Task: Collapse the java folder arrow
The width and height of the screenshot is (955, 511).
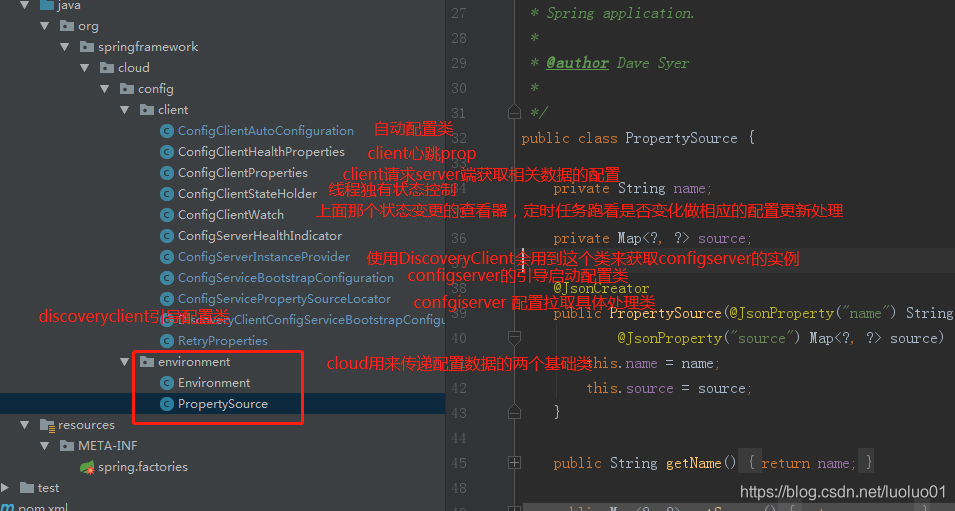Action: pos(24,5)
